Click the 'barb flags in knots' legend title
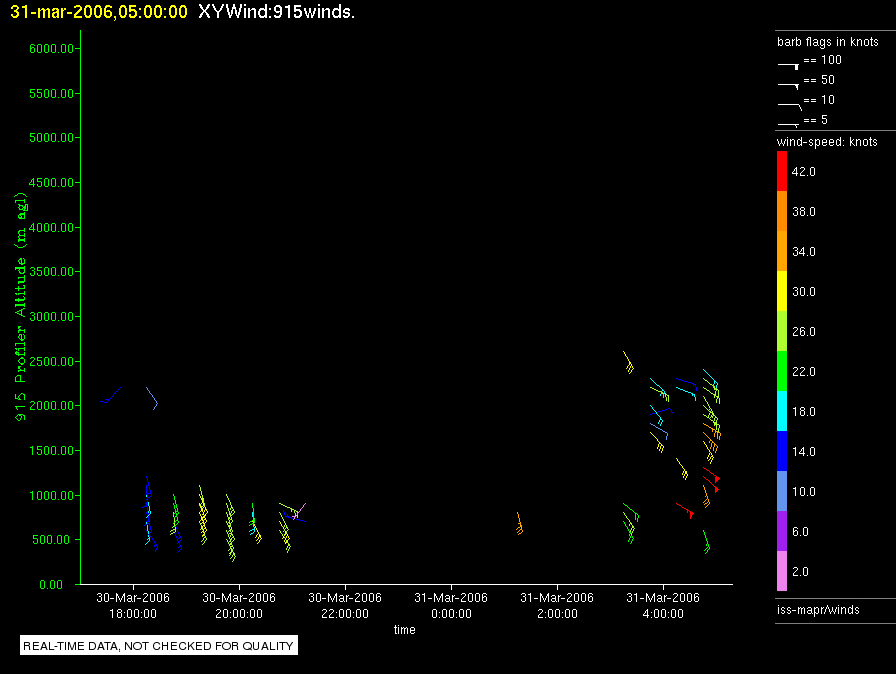Image resolution: width=896 pixels, height=674 pixels. click(x=827, y=42)
